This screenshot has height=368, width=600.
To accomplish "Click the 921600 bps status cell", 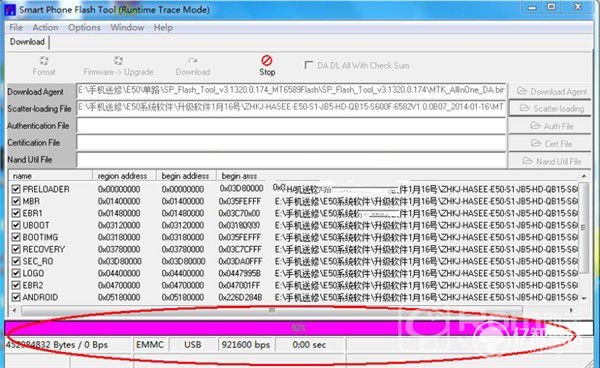I will 246,344.
